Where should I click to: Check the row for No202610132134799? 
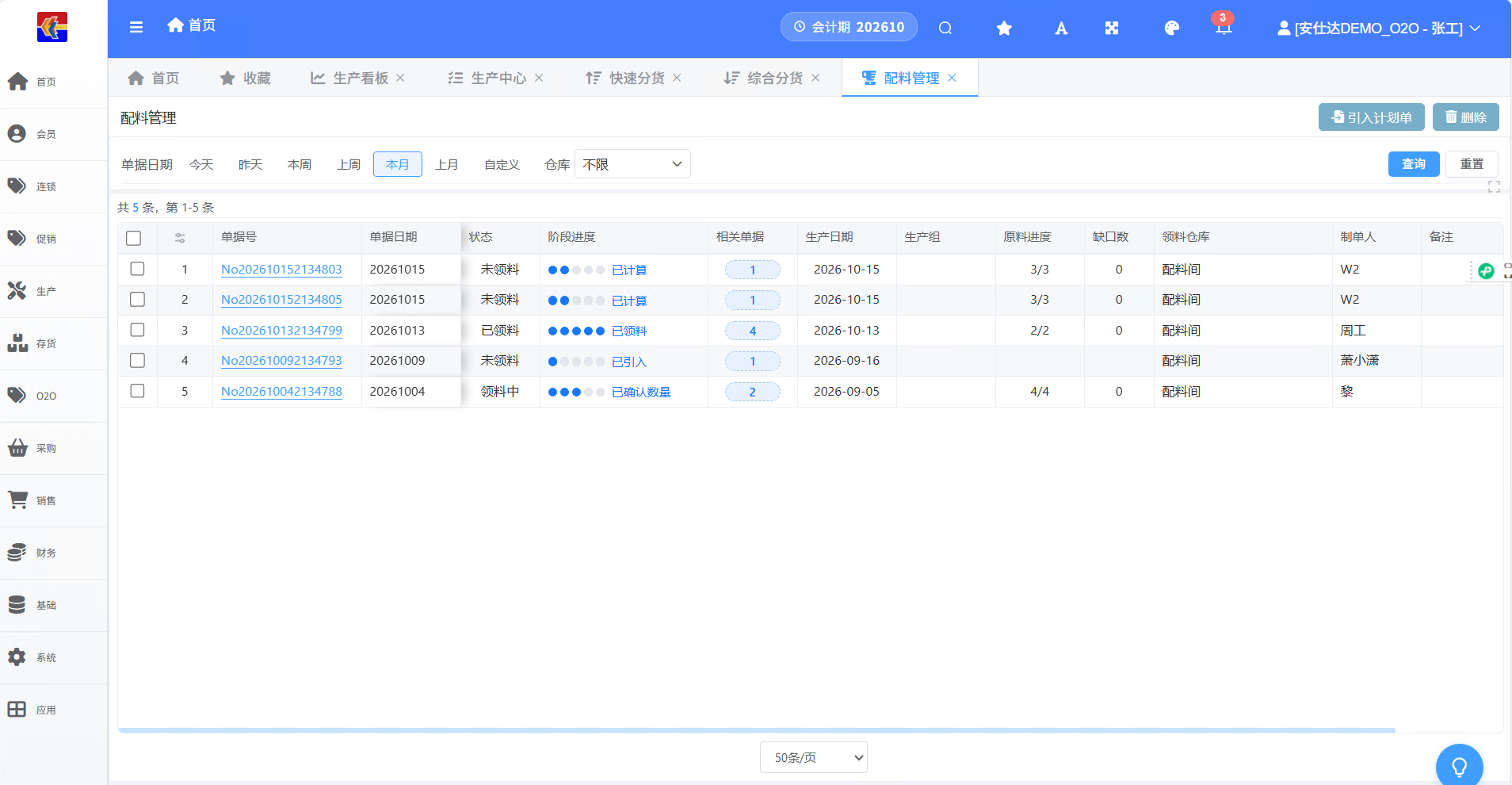[137, 330]
